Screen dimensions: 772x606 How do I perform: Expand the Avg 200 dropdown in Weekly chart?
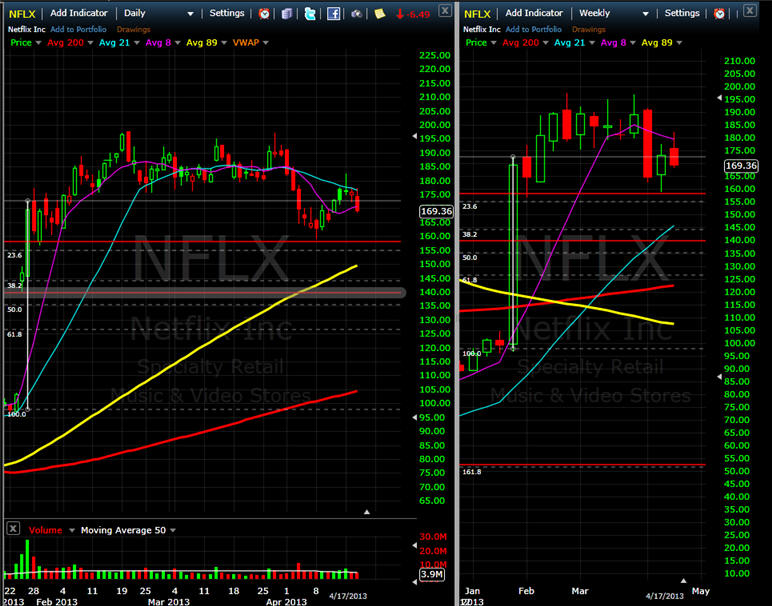pos(546,43)
